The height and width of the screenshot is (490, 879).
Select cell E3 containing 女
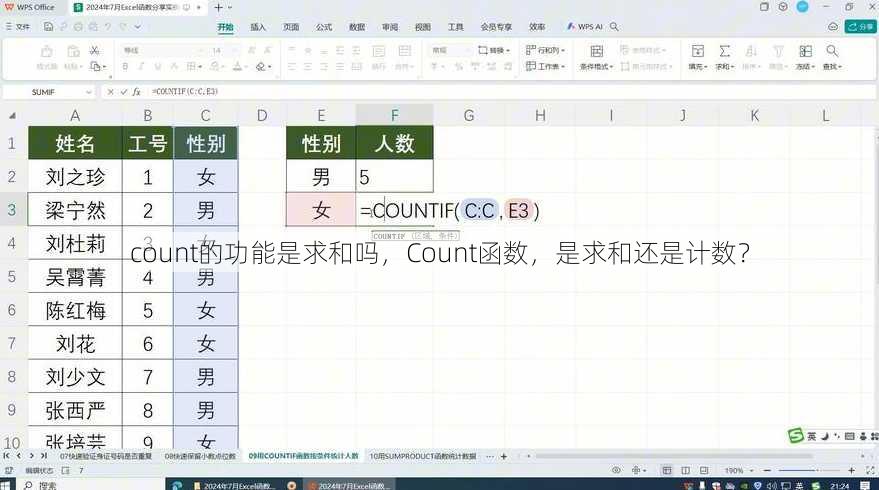321,210
